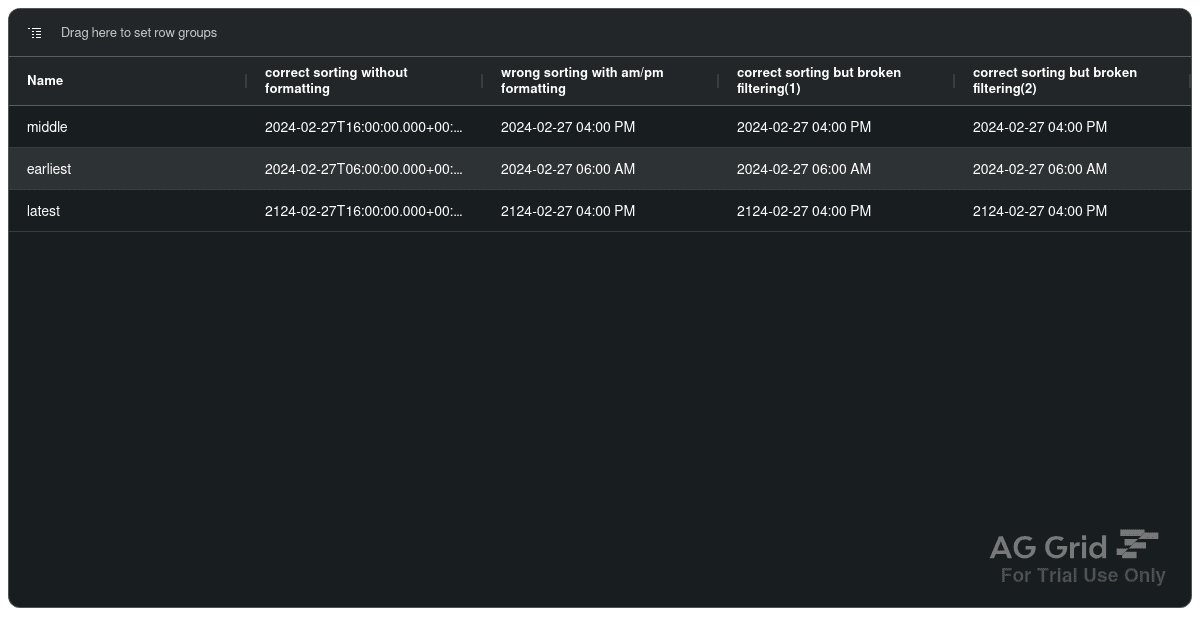Image resolution: width=1200 pixels, height=630 pixels.
Task: Click the 2124-02-27T16:00:00.000 ISO date cell
Action: click(364, 211)
